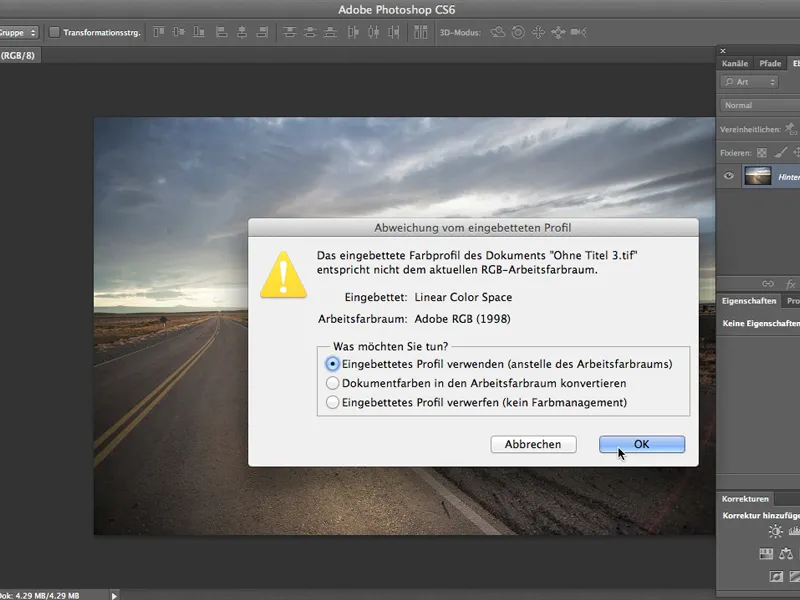Viewport: 800px width, 600px height.
Task: Click the Vereinheitlichen pin link icon
Action: pyautogui.click(x=791, y=129)
